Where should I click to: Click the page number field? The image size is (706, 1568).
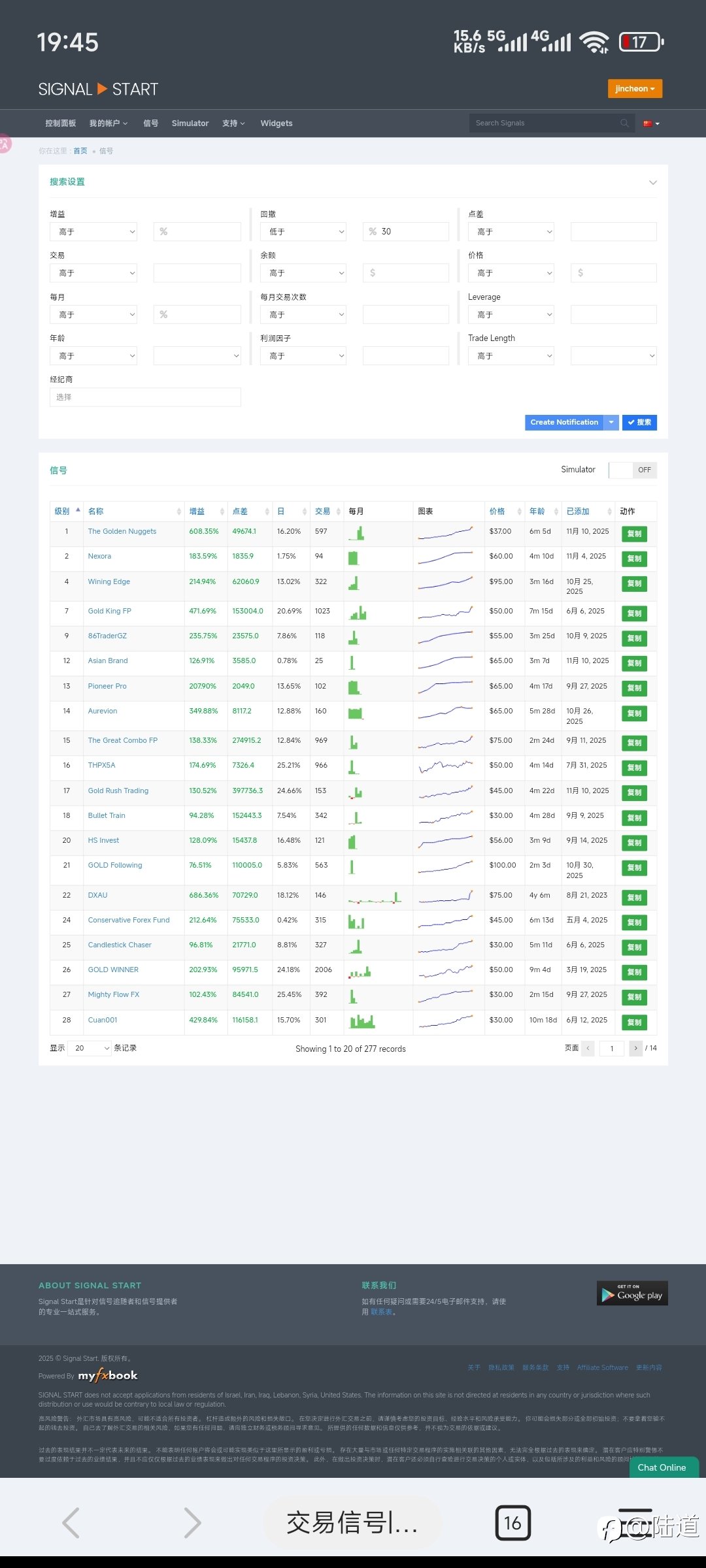coord(612,1048)
